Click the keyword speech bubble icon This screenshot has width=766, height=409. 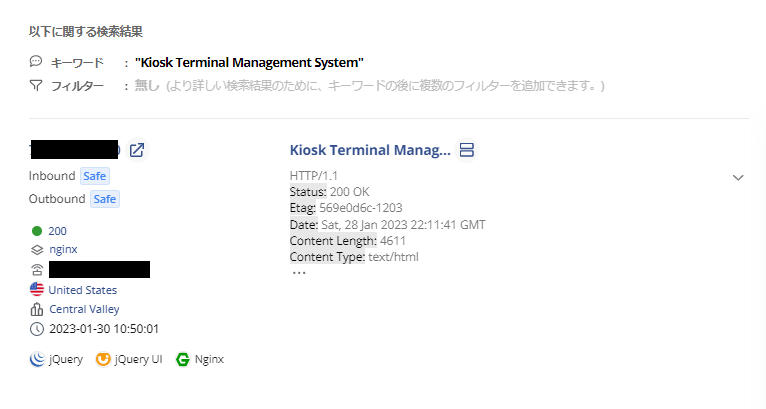[x=36, y=62]
